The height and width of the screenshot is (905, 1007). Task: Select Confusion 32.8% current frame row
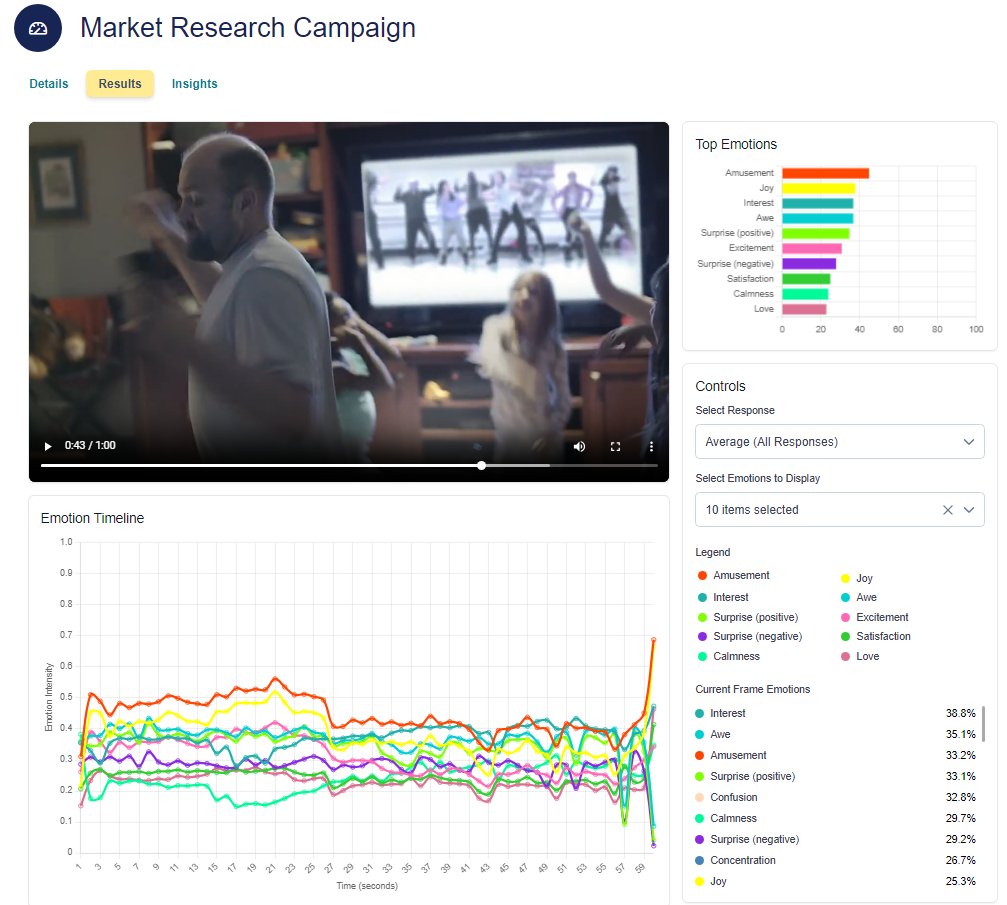click(x=836, y=797)
